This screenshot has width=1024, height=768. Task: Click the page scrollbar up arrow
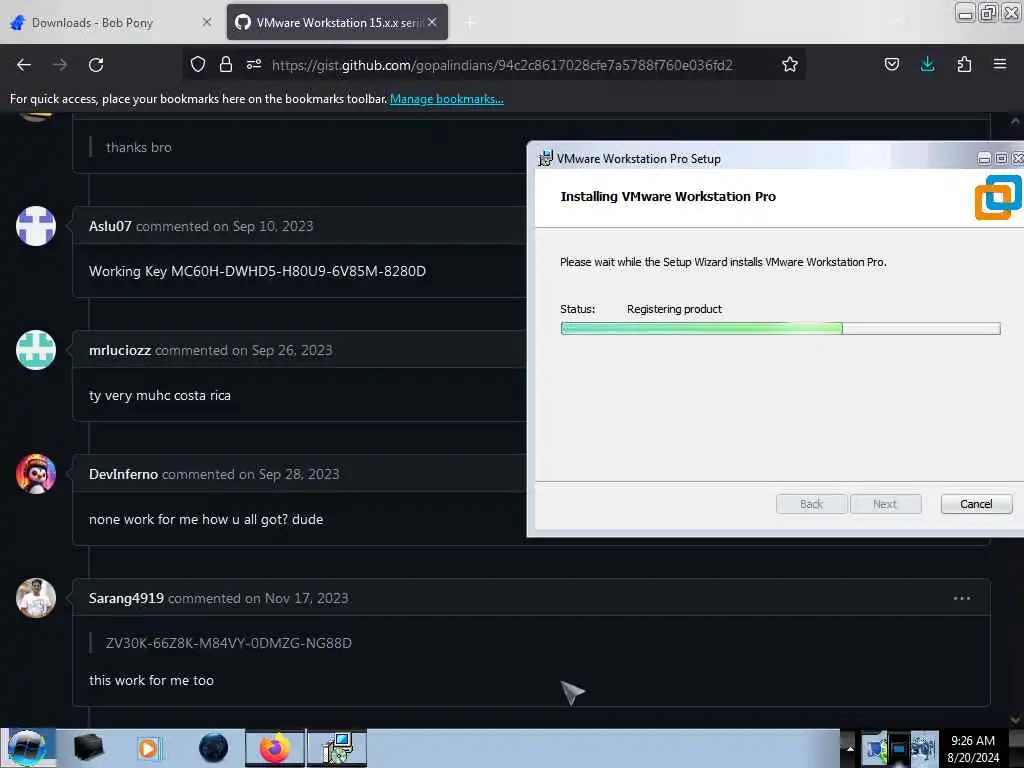click(1015, 121)
